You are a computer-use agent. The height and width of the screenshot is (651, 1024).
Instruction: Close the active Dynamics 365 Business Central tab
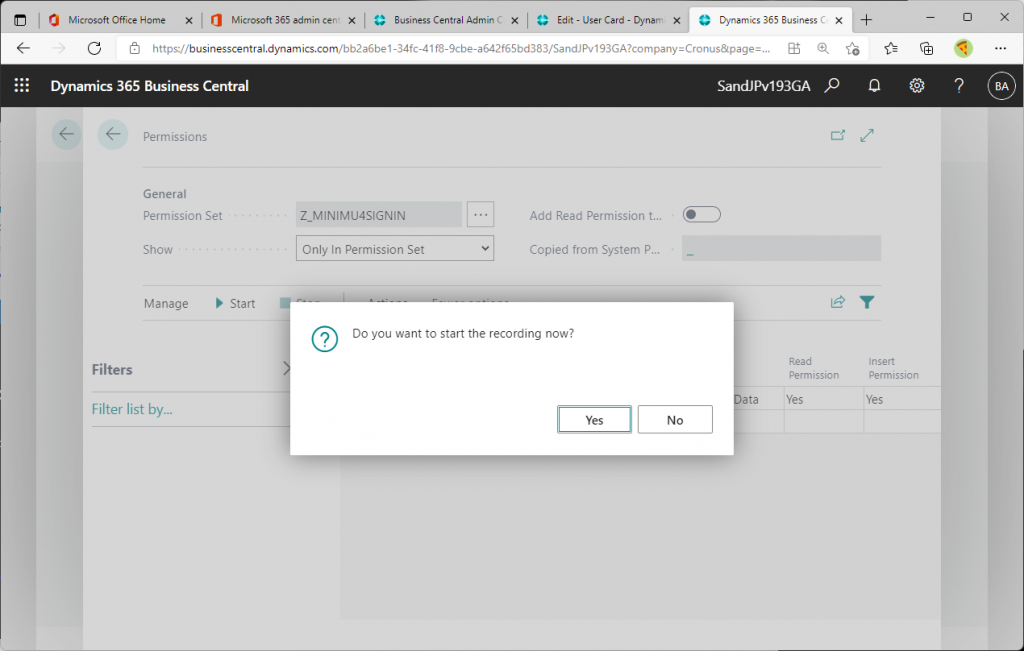tap(839, 20)
